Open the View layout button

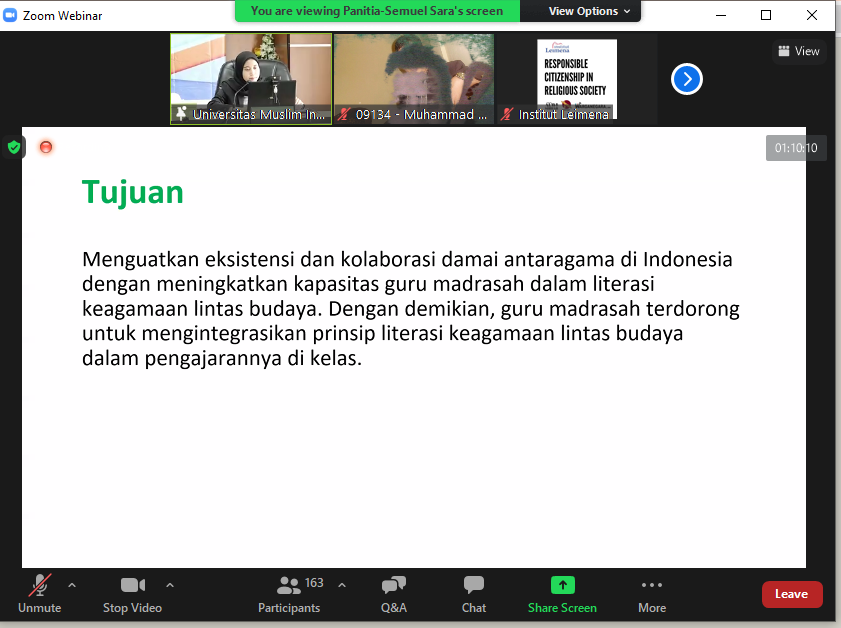(799, 51)
